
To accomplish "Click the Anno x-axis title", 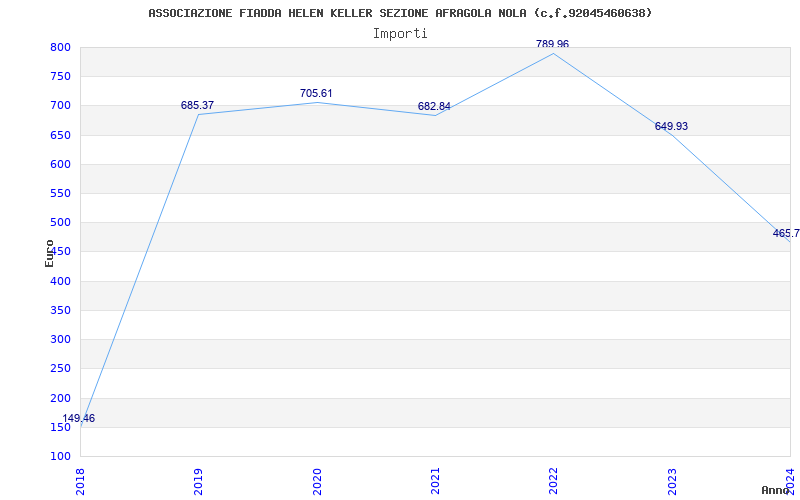I will (776, 490).
